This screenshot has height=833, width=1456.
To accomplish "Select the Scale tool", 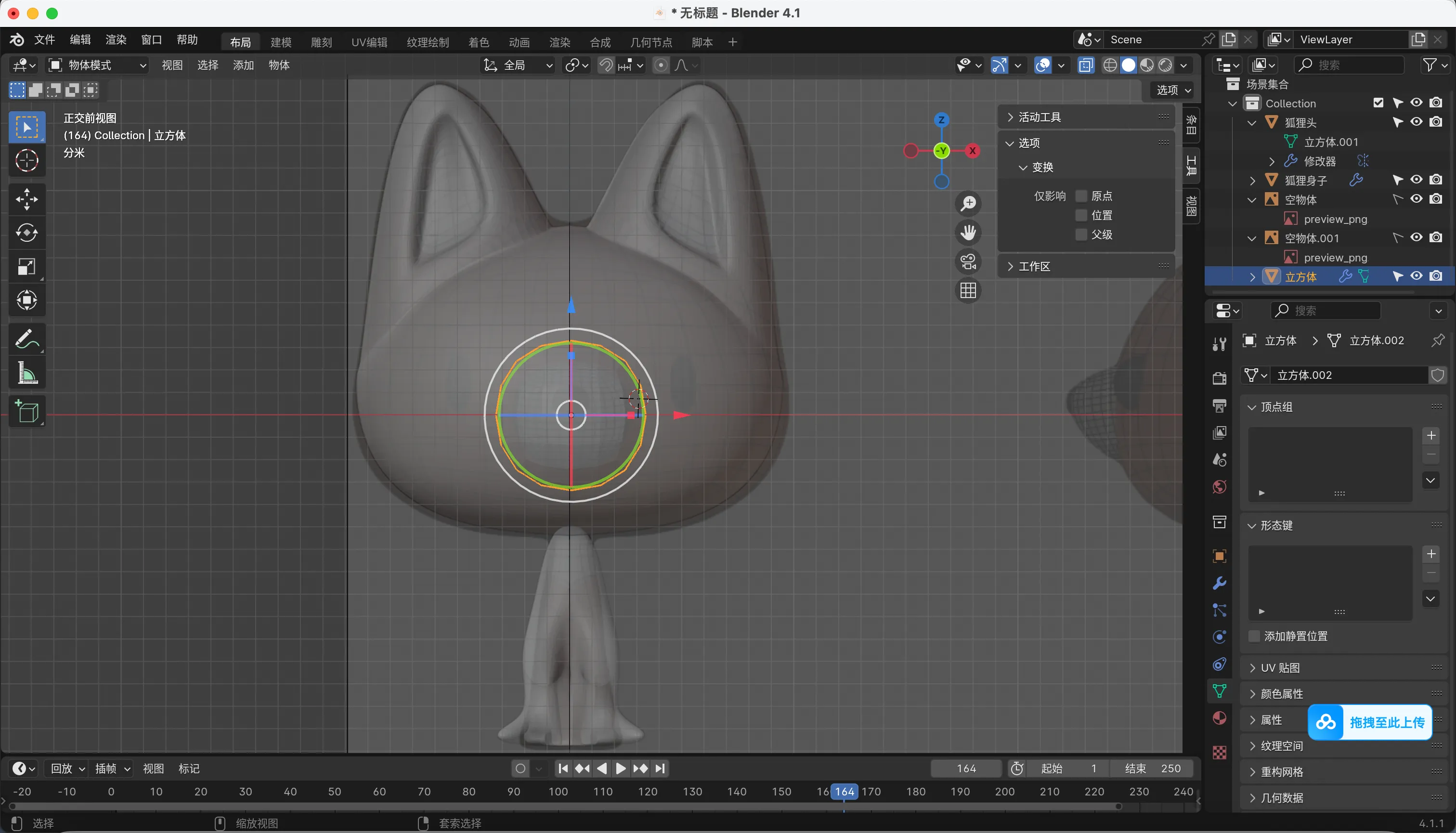I will [26, 267].
